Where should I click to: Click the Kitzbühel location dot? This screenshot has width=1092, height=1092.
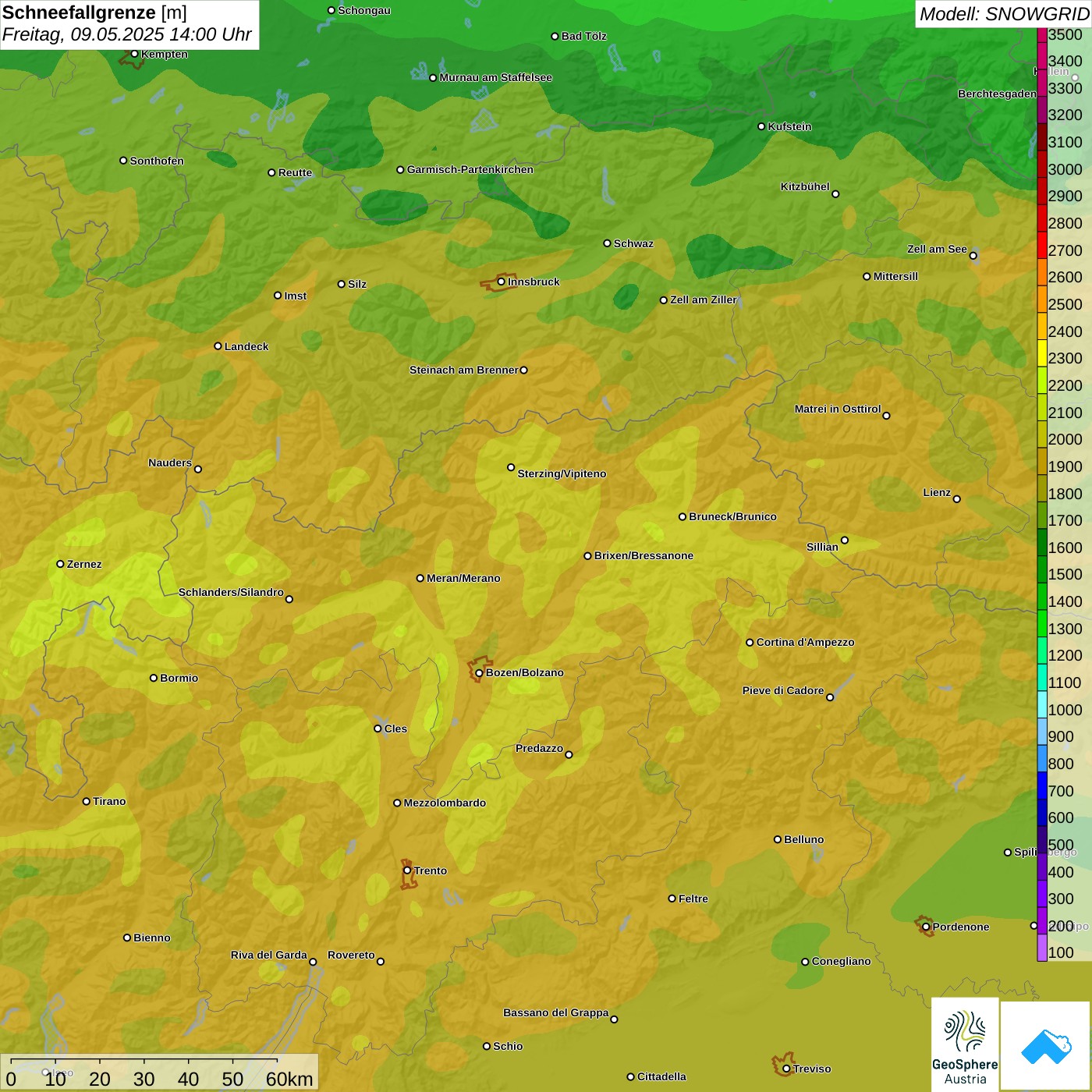point(835,194)
